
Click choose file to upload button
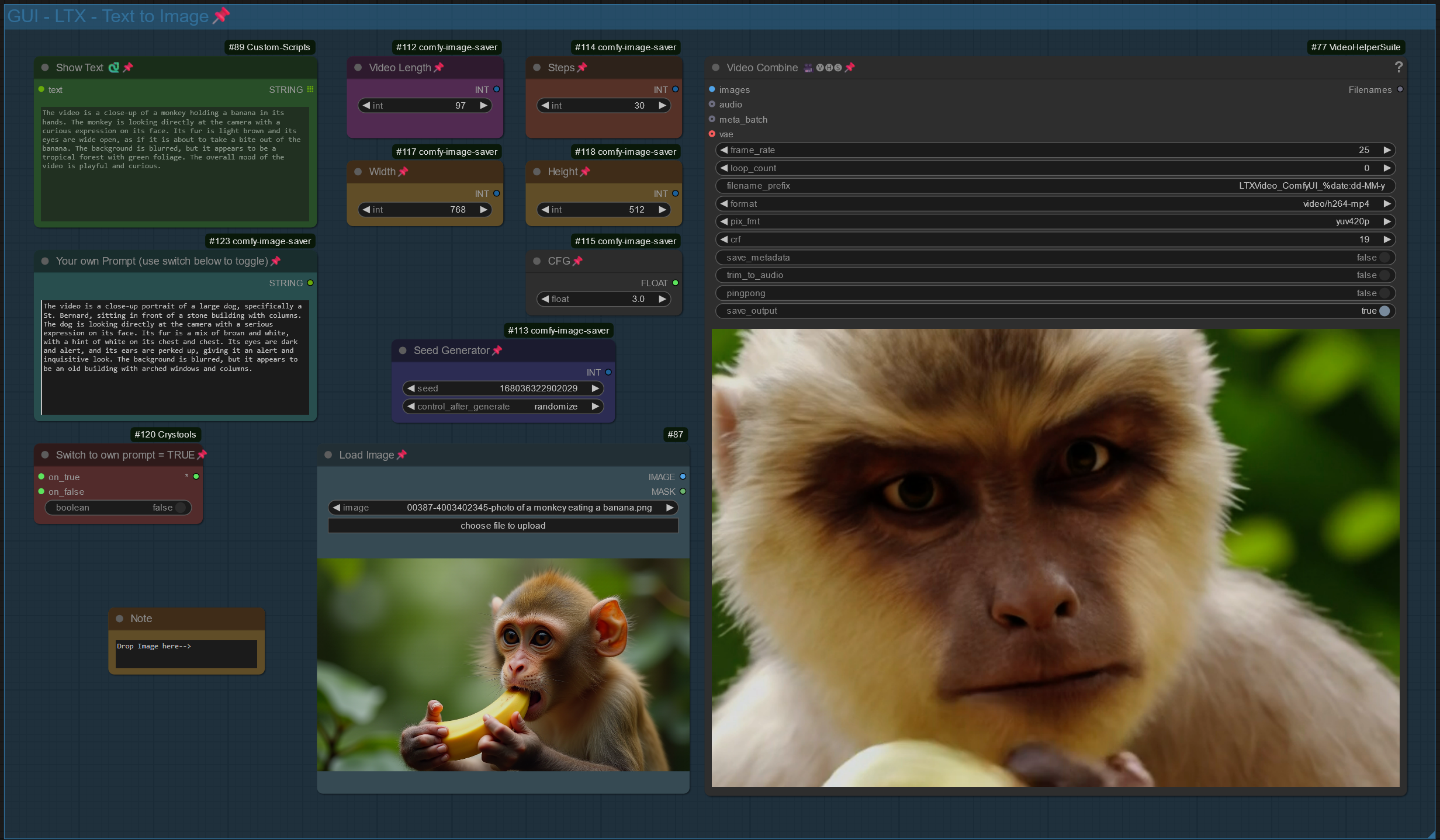pyautogui.click(x=503, y=526)
